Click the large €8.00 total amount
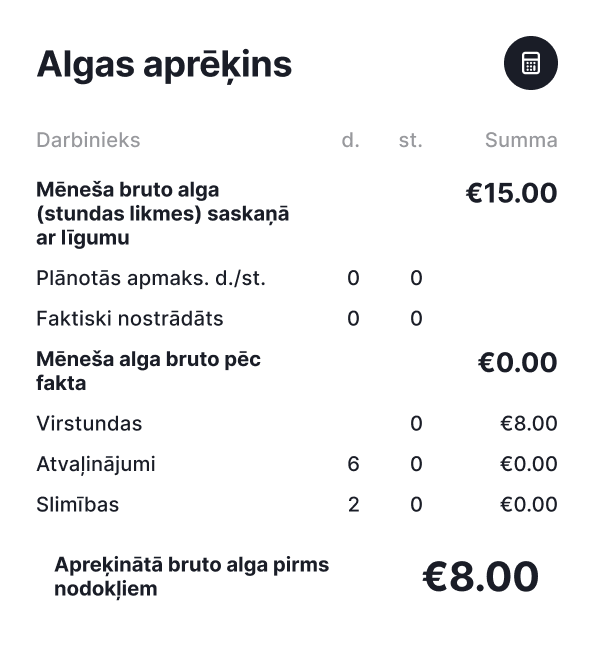The image size is (594, 657). point(480,577)
